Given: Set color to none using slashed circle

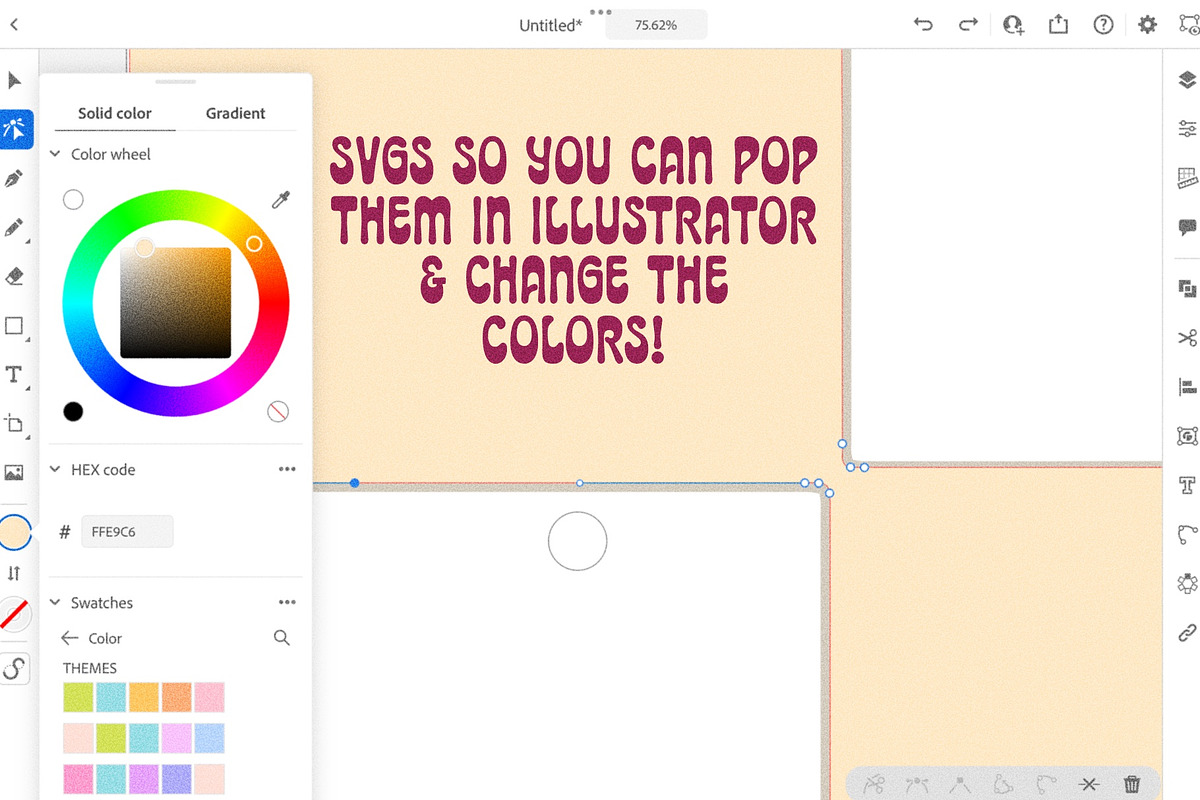Looking at the screenshot, I should [278, 411].
